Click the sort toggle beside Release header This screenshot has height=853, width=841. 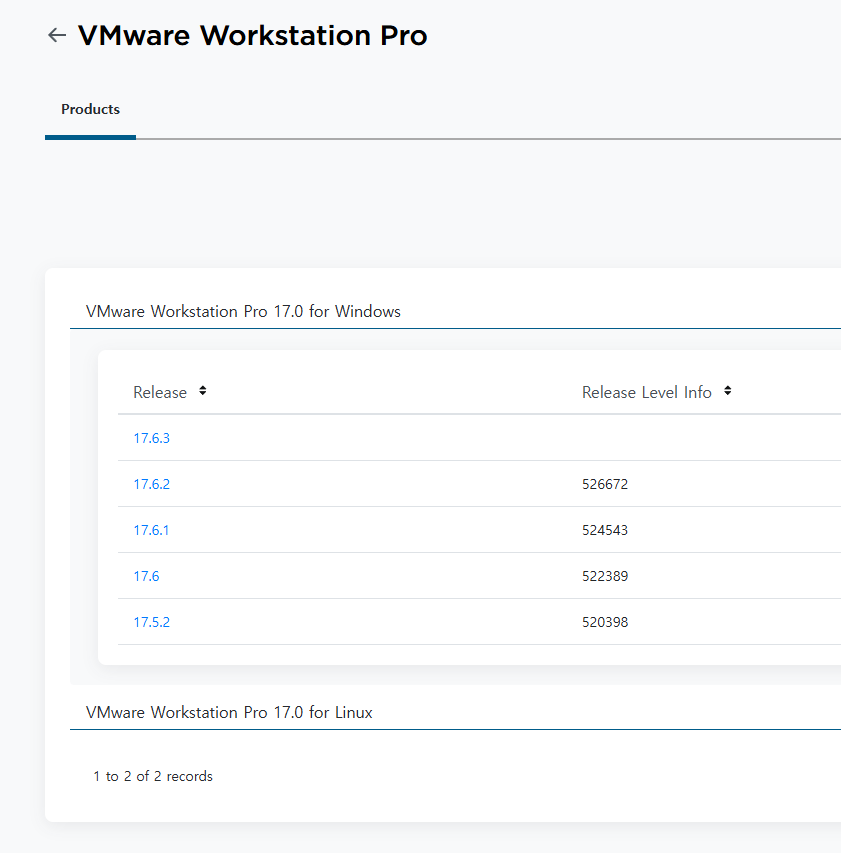pyautogui.click(x=201, y=391)
